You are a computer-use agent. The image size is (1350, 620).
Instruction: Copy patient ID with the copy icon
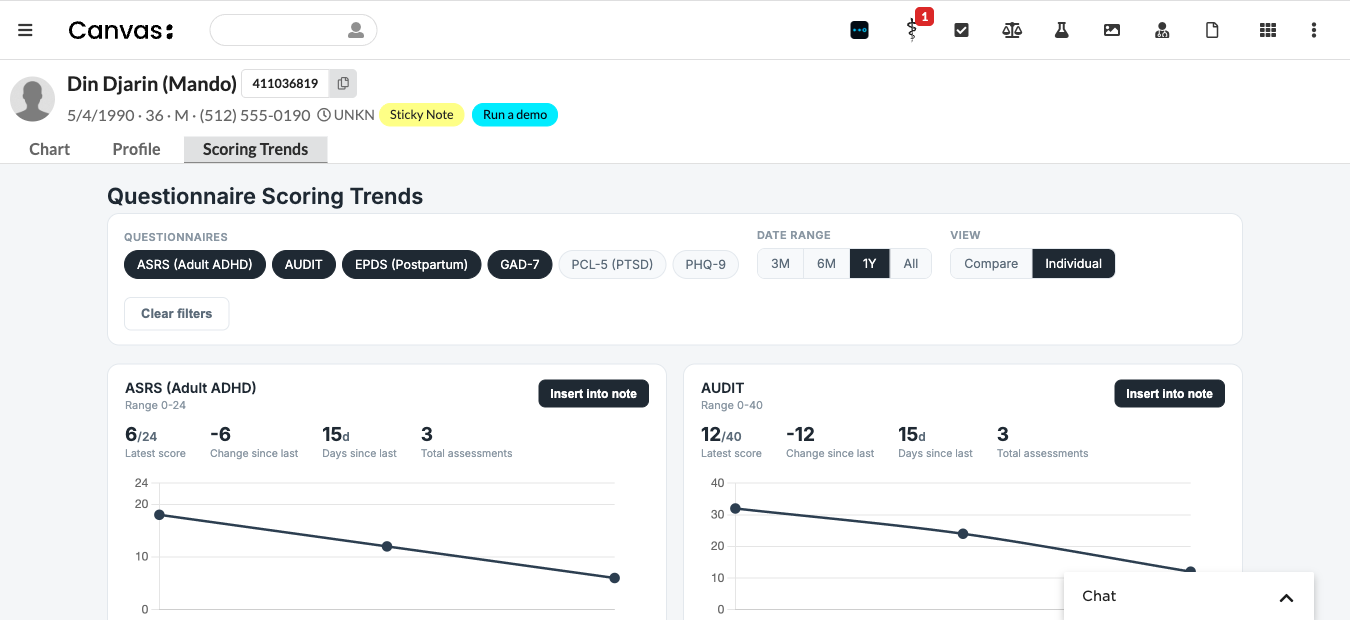343,83
